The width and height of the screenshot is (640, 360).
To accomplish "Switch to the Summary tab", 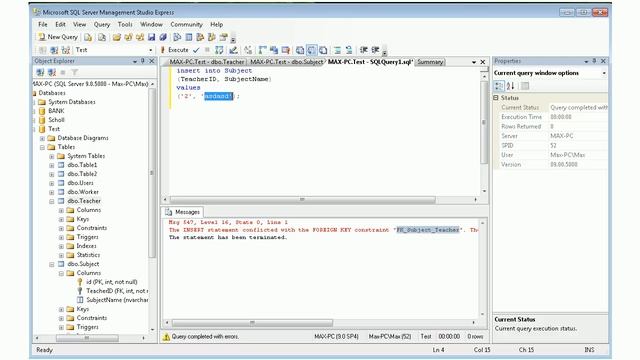I will [x=430, y=62].
